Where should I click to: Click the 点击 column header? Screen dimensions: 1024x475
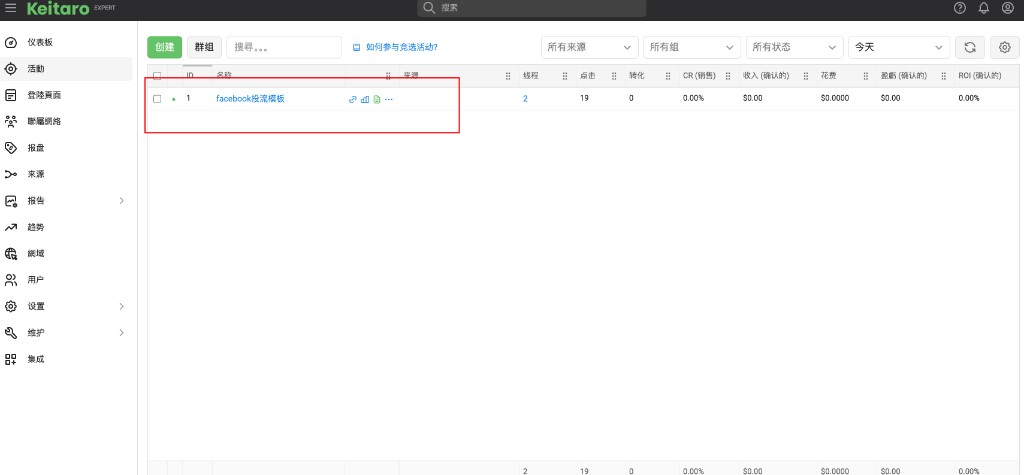pyautogui.click(x=587, y=76)
